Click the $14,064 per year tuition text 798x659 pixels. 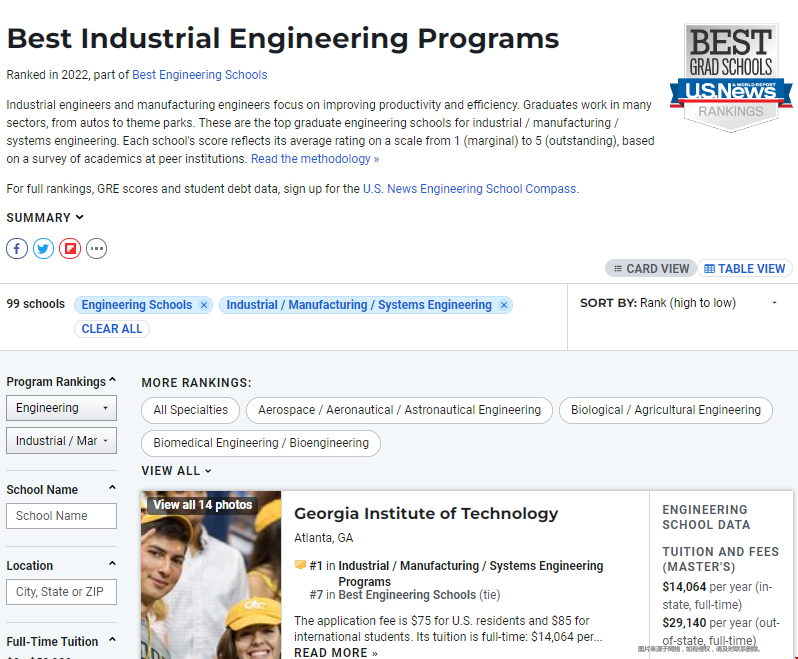pyautogui.click(x=717, y=595)
